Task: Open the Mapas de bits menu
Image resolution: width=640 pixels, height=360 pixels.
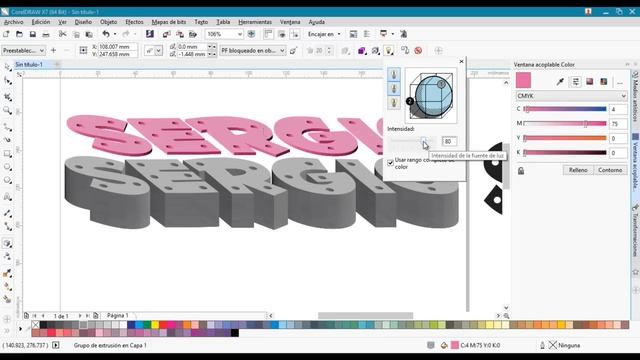Action: click(x=169, y=22)
